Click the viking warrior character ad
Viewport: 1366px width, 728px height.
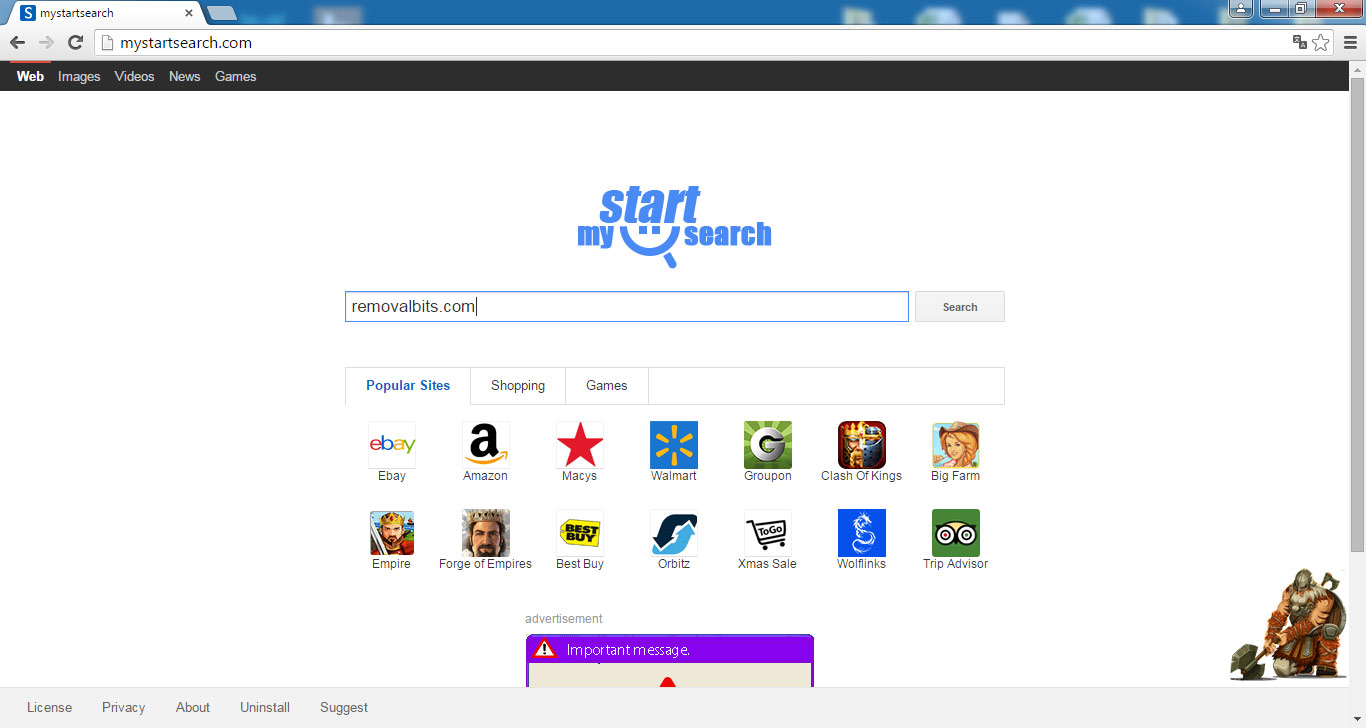(x=1288, y=625)
